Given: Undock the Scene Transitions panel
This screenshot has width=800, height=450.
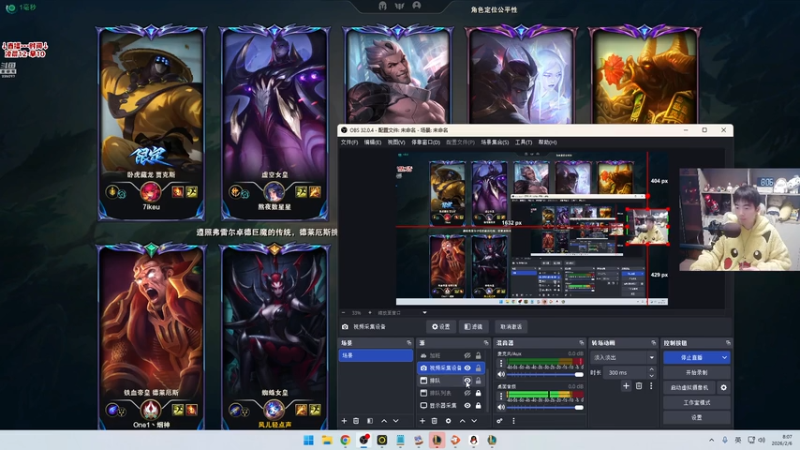Looking at the screenshot, I should click(x=654, y=343).
